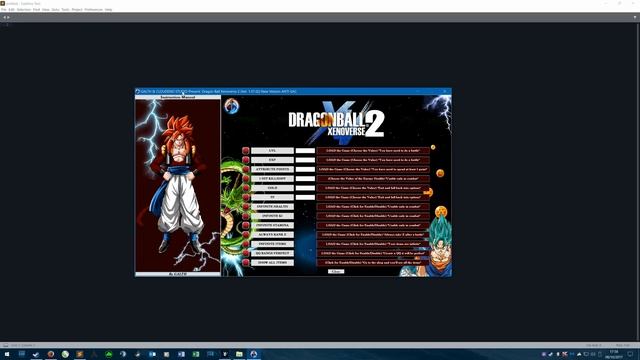The height and width of the screenshot is (360, 640).
Task: Click the red indicator beside LVL
Action: pyautogui.click(x=246, y=151)
